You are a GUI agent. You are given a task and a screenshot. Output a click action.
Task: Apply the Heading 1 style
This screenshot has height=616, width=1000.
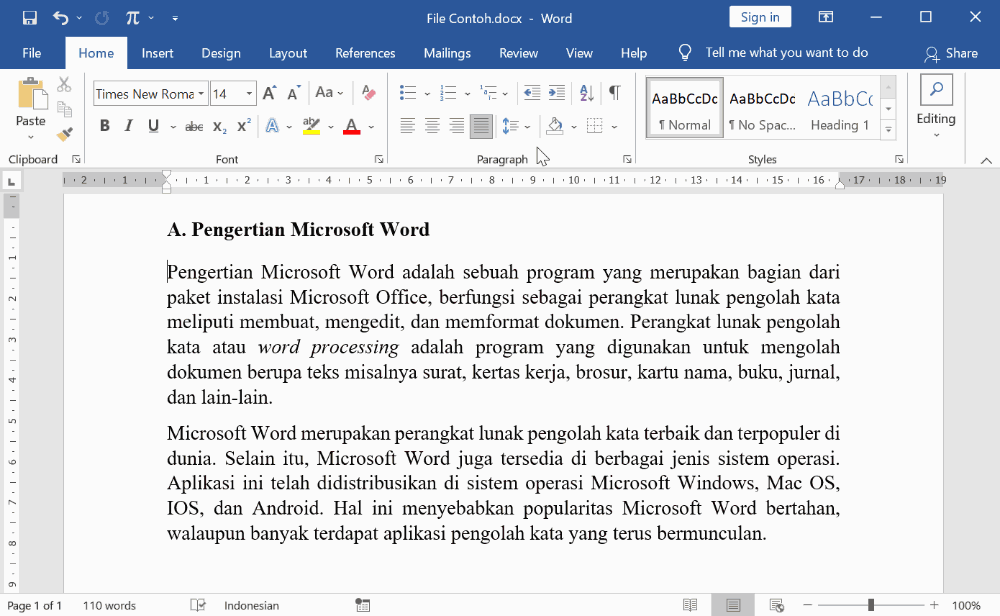pos(840,108)
